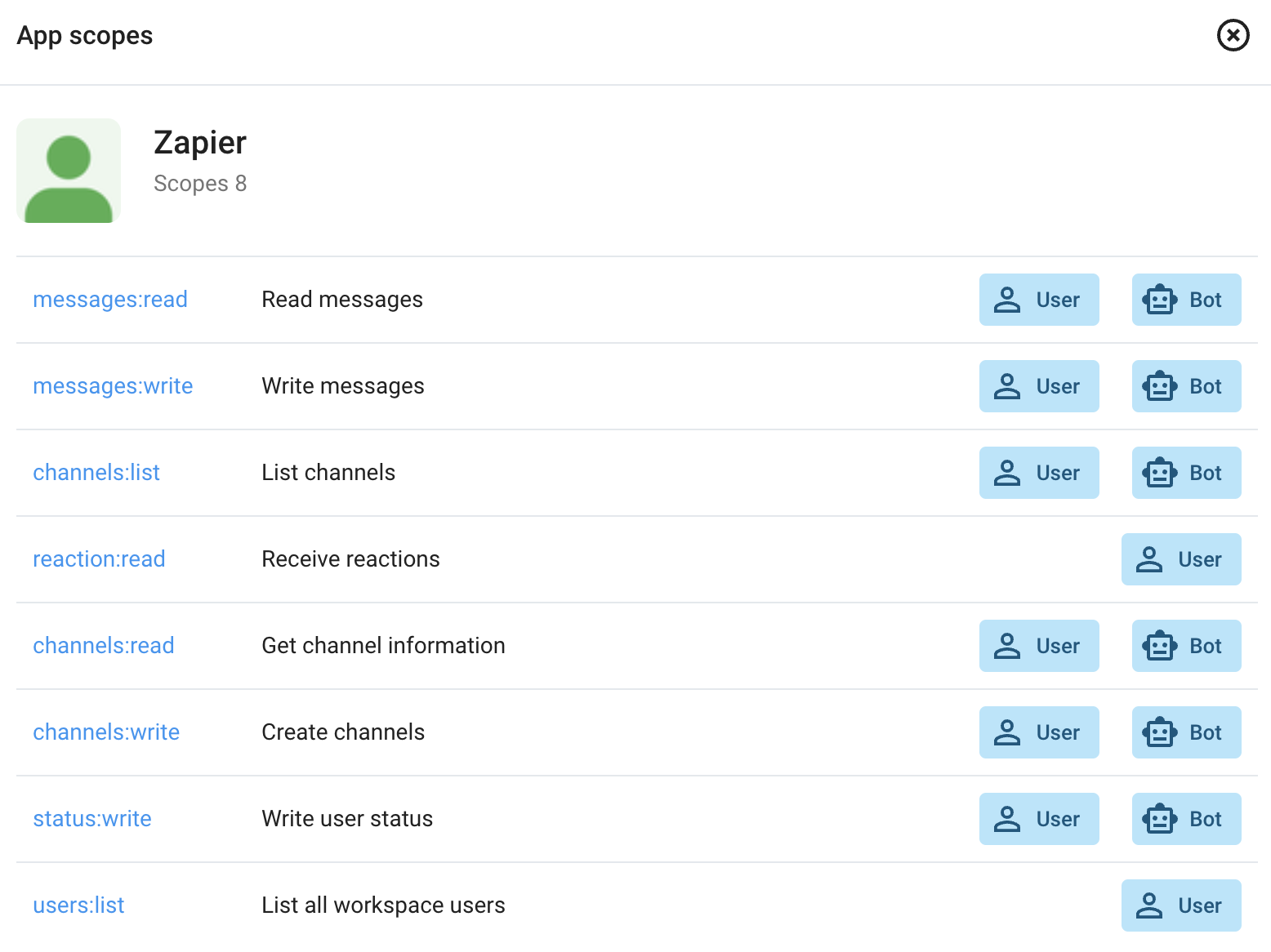
Task: Click User badge for users:list
Action: coord(1181,905)
